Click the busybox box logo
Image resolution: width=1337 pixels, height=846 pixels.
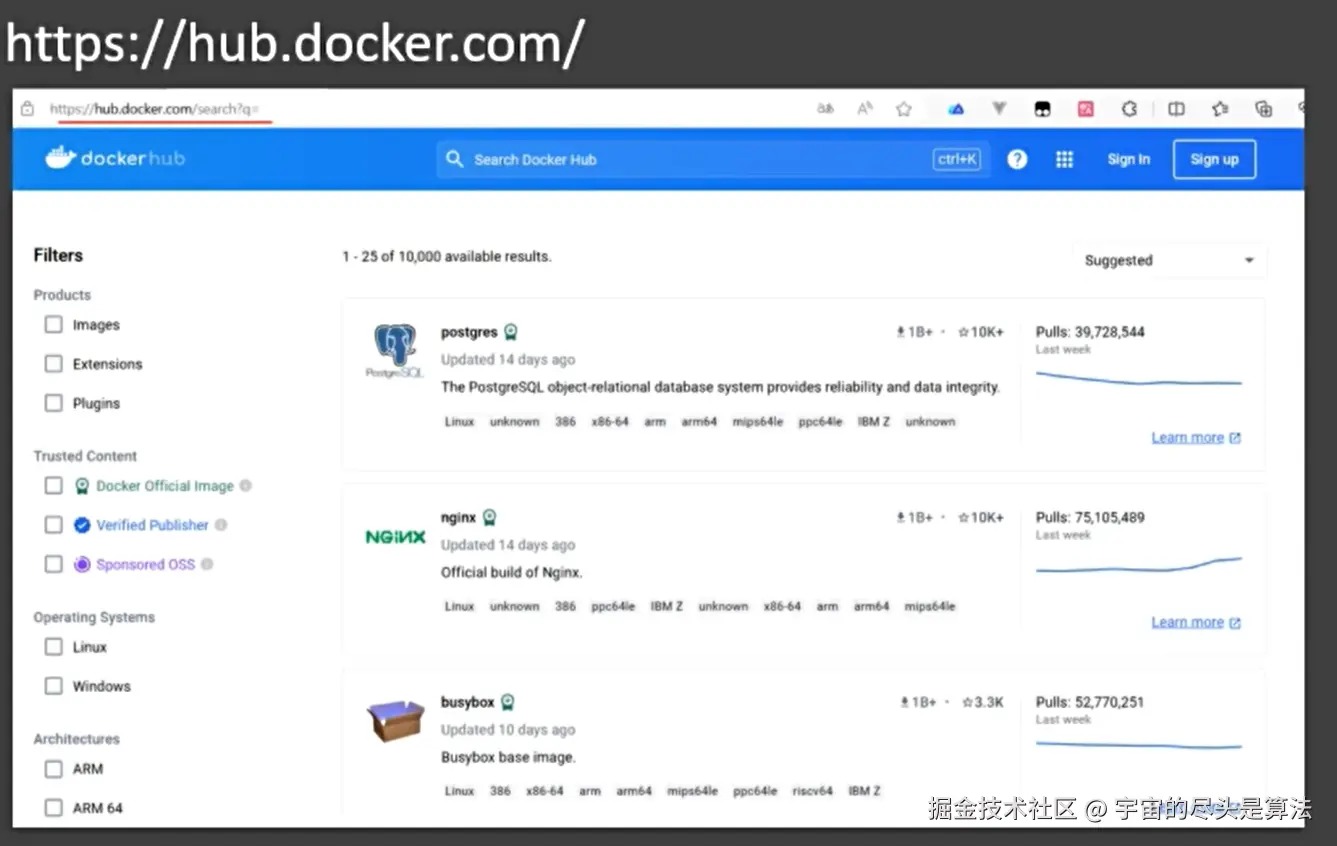click(x=395, y=720)
